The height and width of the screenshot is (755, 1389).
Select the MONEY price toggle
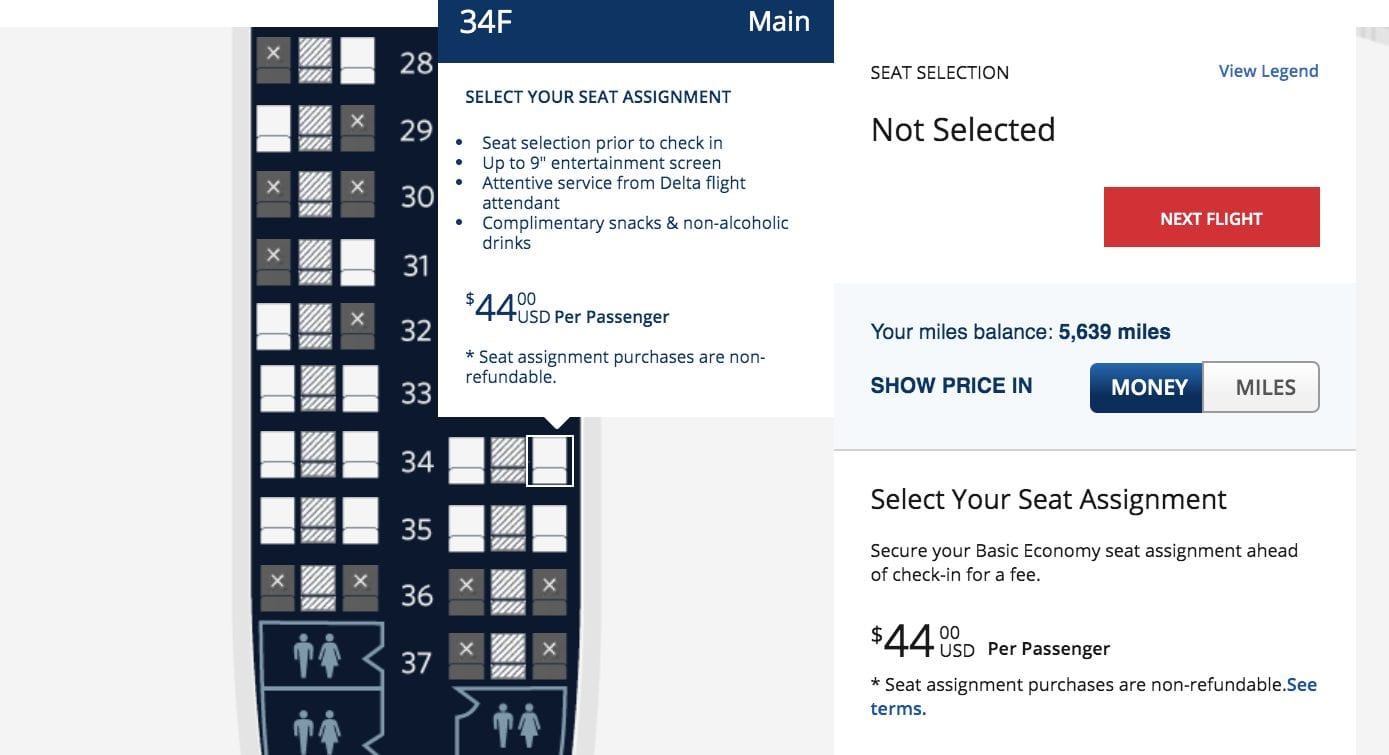[x=1147, y=387]
